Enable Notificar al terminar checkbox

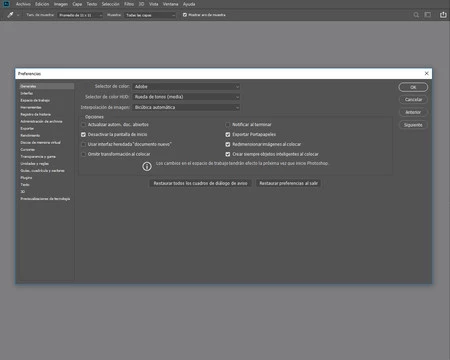(x=228, y=125)
